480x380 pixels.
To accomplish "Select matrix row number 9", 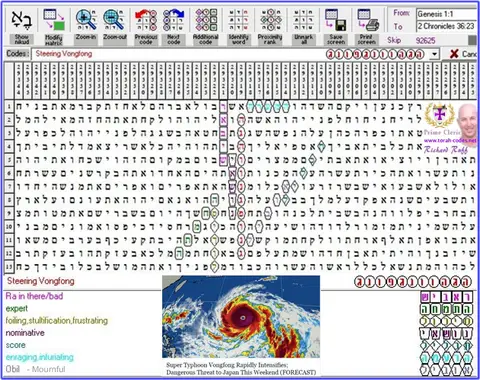I will coord(9,213).
